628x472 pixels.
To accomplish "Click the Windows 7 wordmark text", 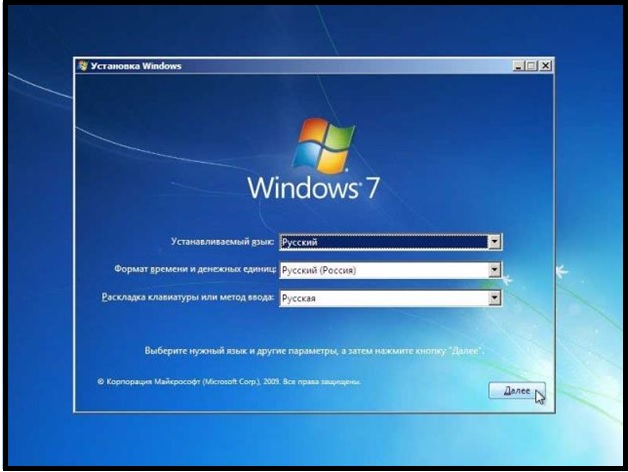I will point(313,188).
